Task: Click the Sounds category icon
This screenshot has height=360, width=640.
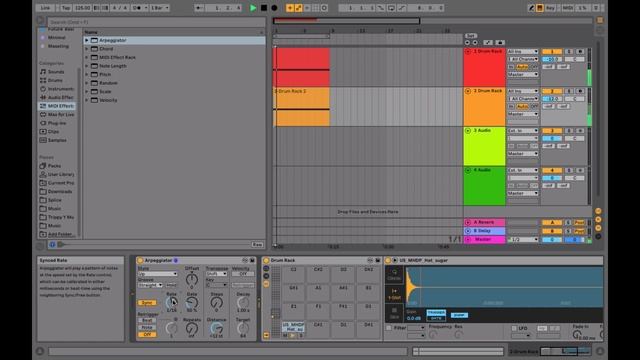Action: [43, 72]
